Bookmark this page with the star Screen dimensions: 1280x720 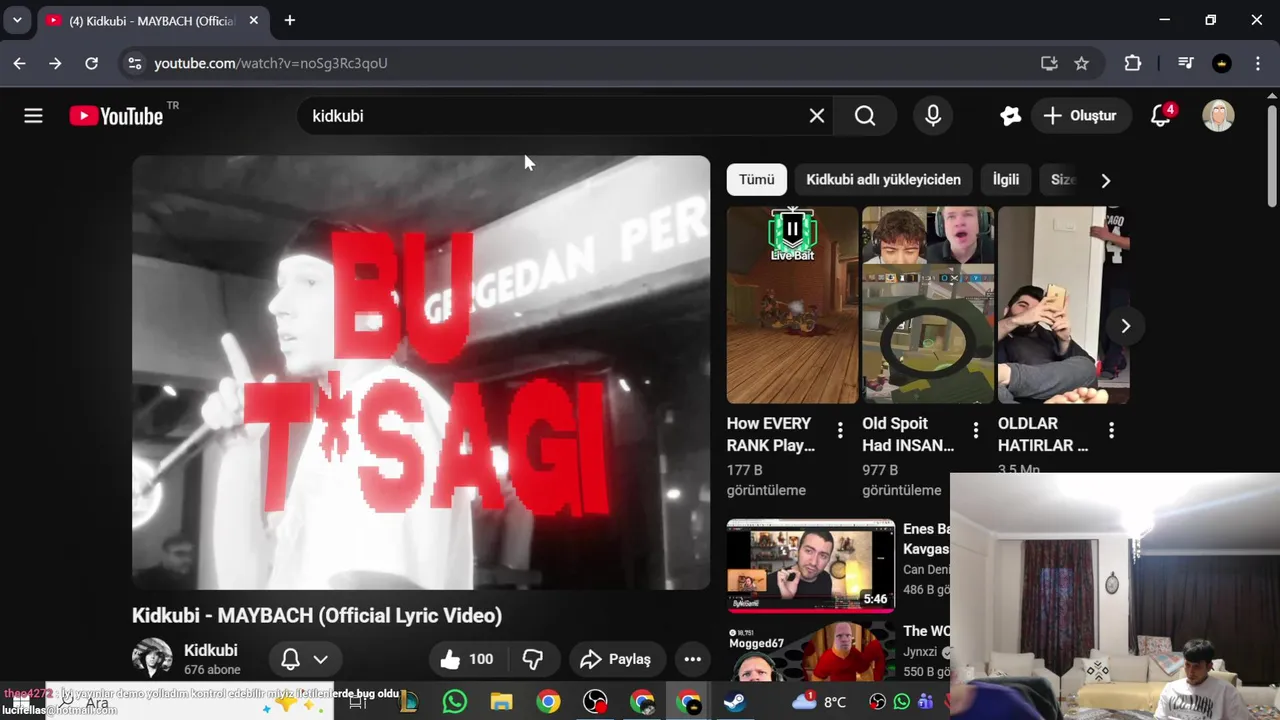1081,63
